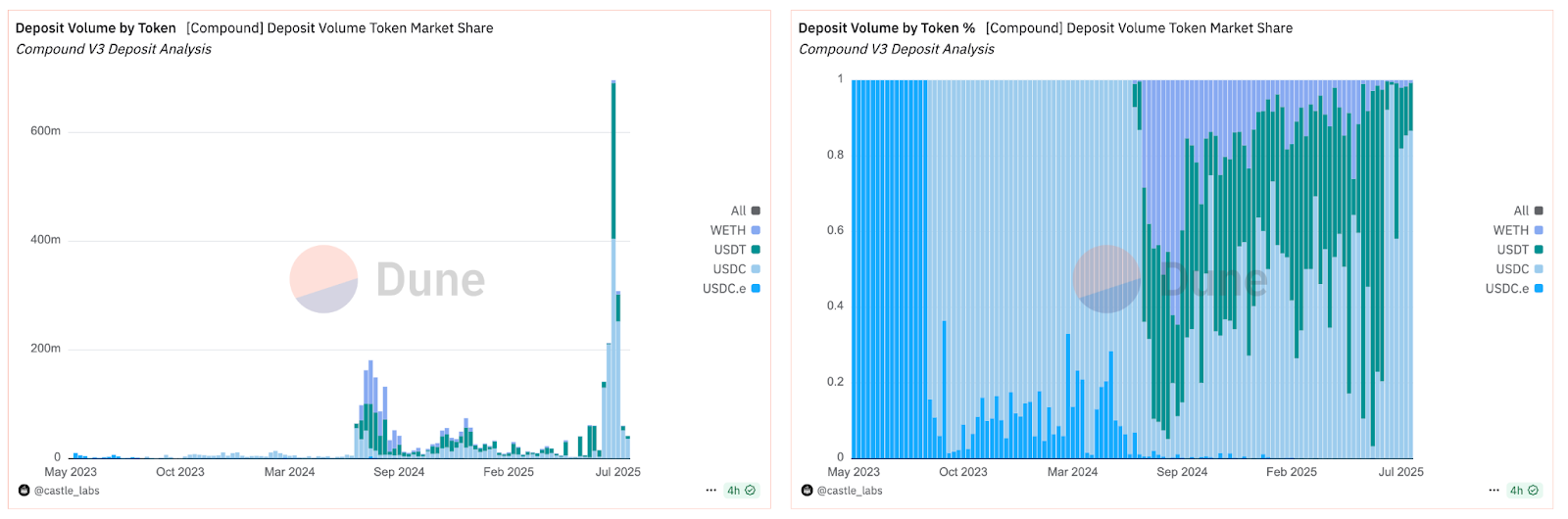This screenshot has height=519, width=1568.
Task: Open three-dot menu on right chart
Action: coord(1494,491)
